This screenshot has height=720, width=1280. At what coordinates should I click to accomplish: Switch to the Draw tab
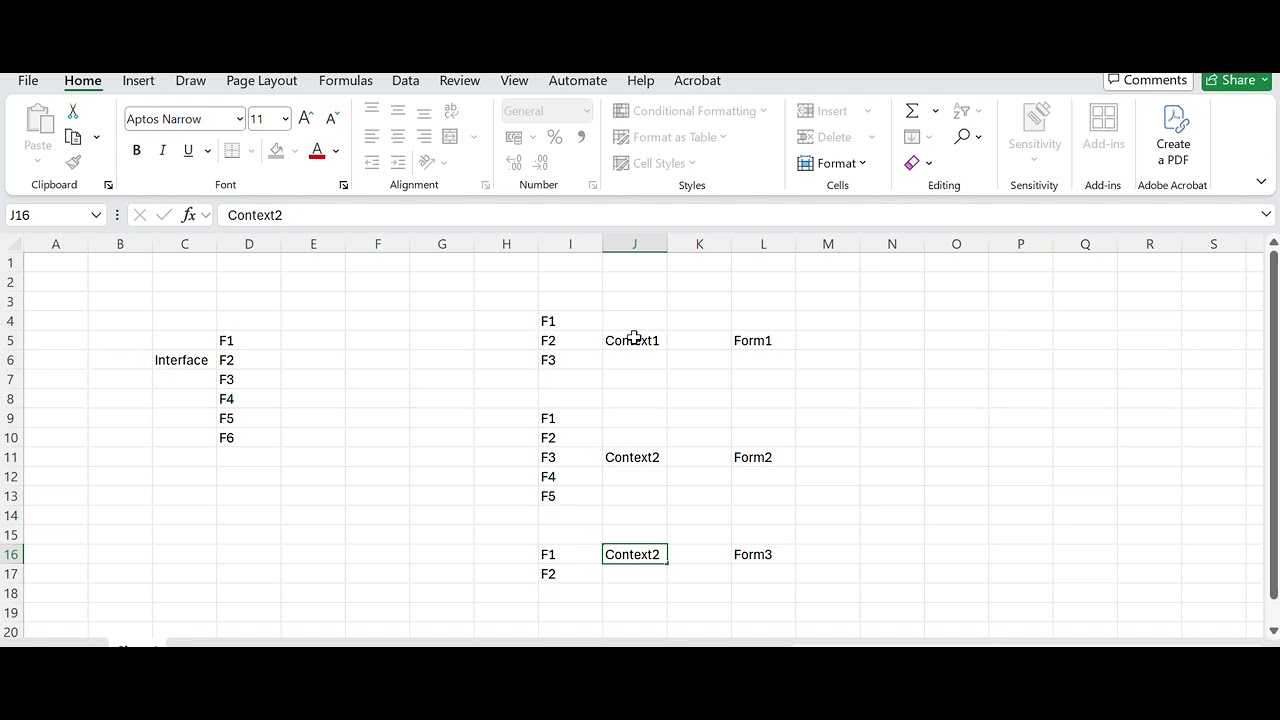pos(190,80)
